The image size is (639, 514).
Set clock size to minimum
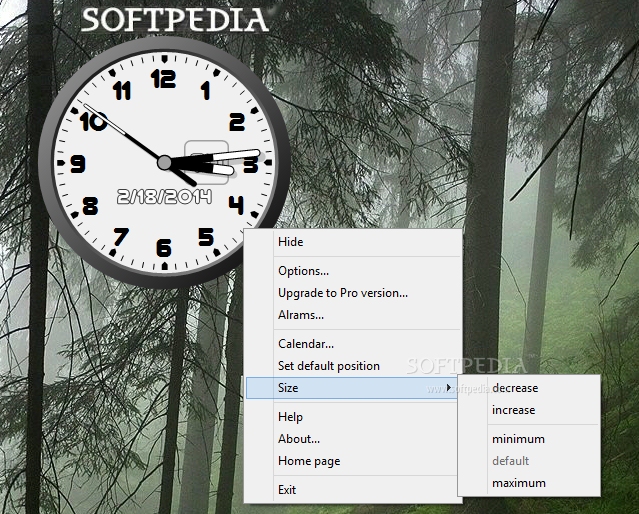[529, 439]
